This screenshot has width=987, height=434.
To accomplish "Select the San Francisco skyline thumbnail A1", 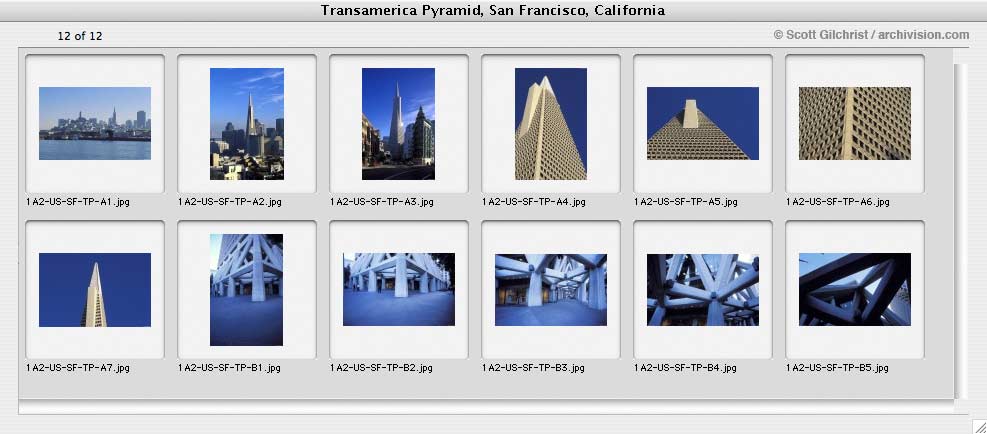I will [x=95, y=123].
